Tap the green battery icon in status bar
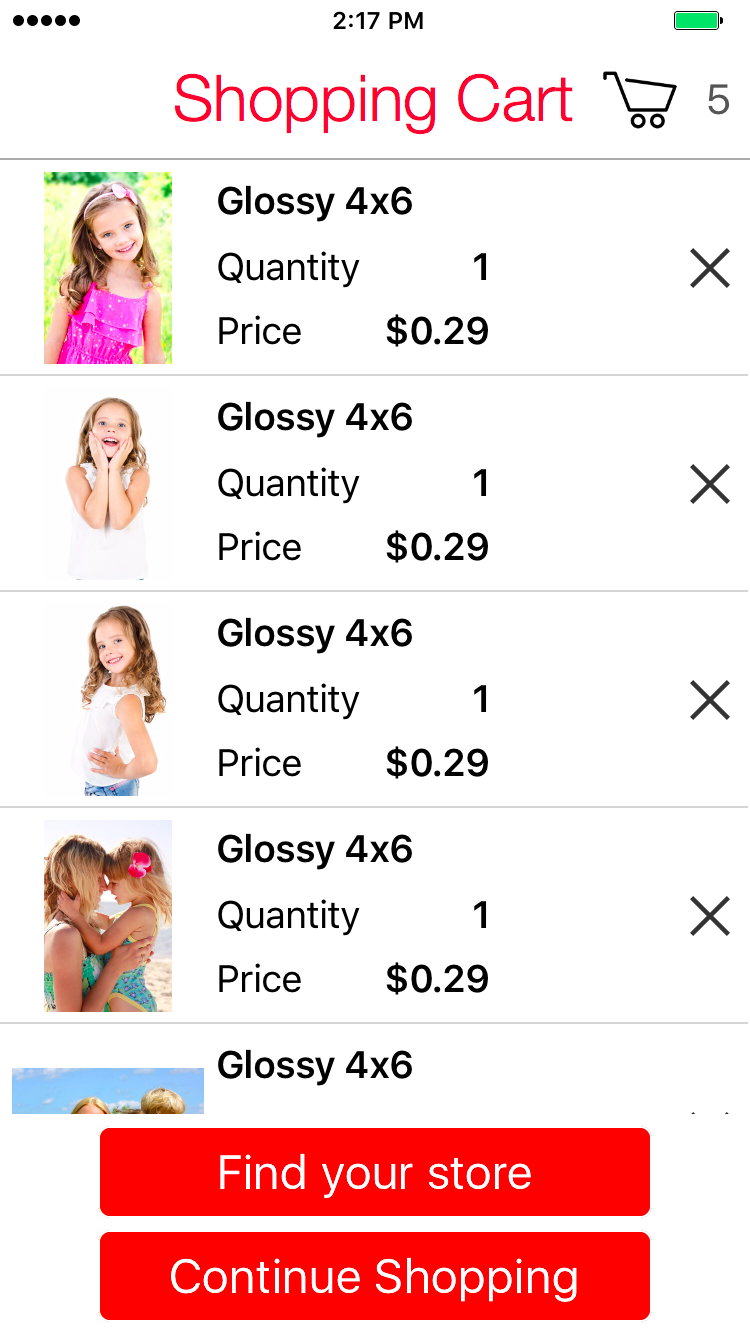This screenshot has height=1334, width=750. point(697,21)
